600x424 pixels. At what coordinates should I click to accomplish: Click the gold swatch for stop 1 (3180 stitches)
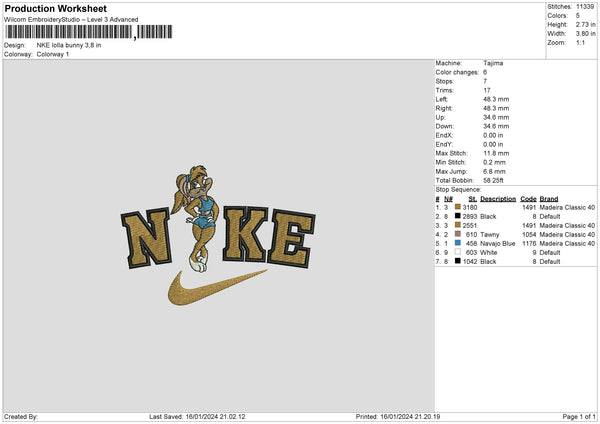(457, 207)
